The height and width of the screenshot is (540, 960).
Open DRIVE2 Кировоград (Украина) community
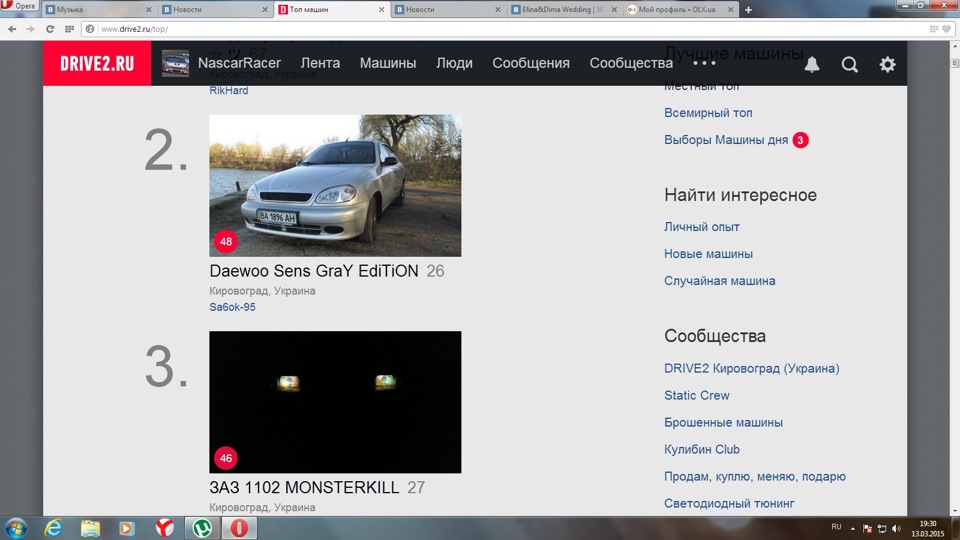pyautogui.click(x=752, y=368)
